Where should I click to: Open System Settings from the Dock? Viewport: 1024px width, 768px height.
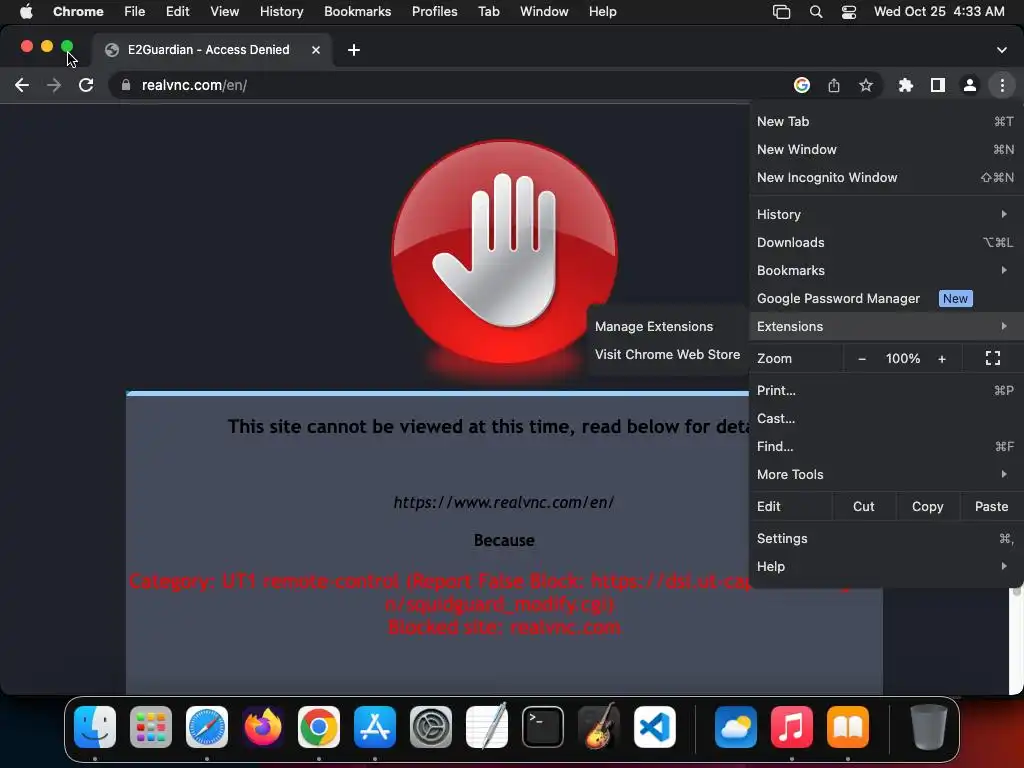[430, 727]
